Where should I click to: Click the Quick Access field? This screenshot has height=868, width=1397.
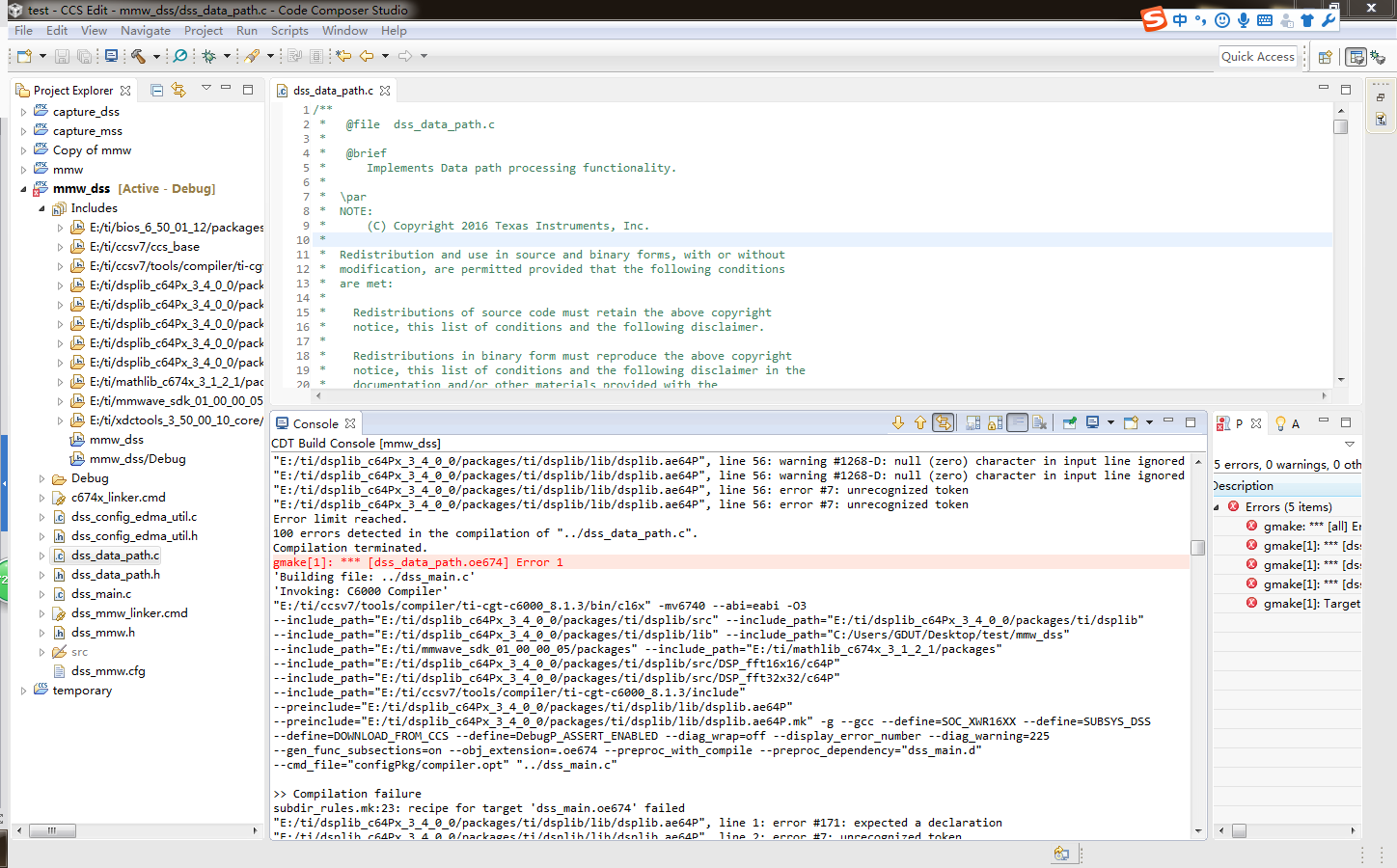(1258, 57)
